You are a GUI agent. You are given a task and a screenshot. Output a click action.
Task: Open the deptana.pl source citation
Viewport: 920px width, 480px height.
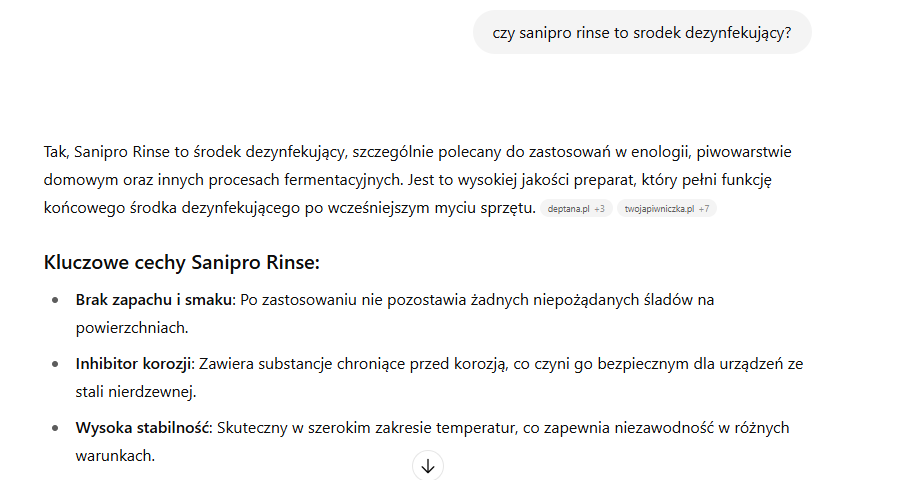pos(568,208)
